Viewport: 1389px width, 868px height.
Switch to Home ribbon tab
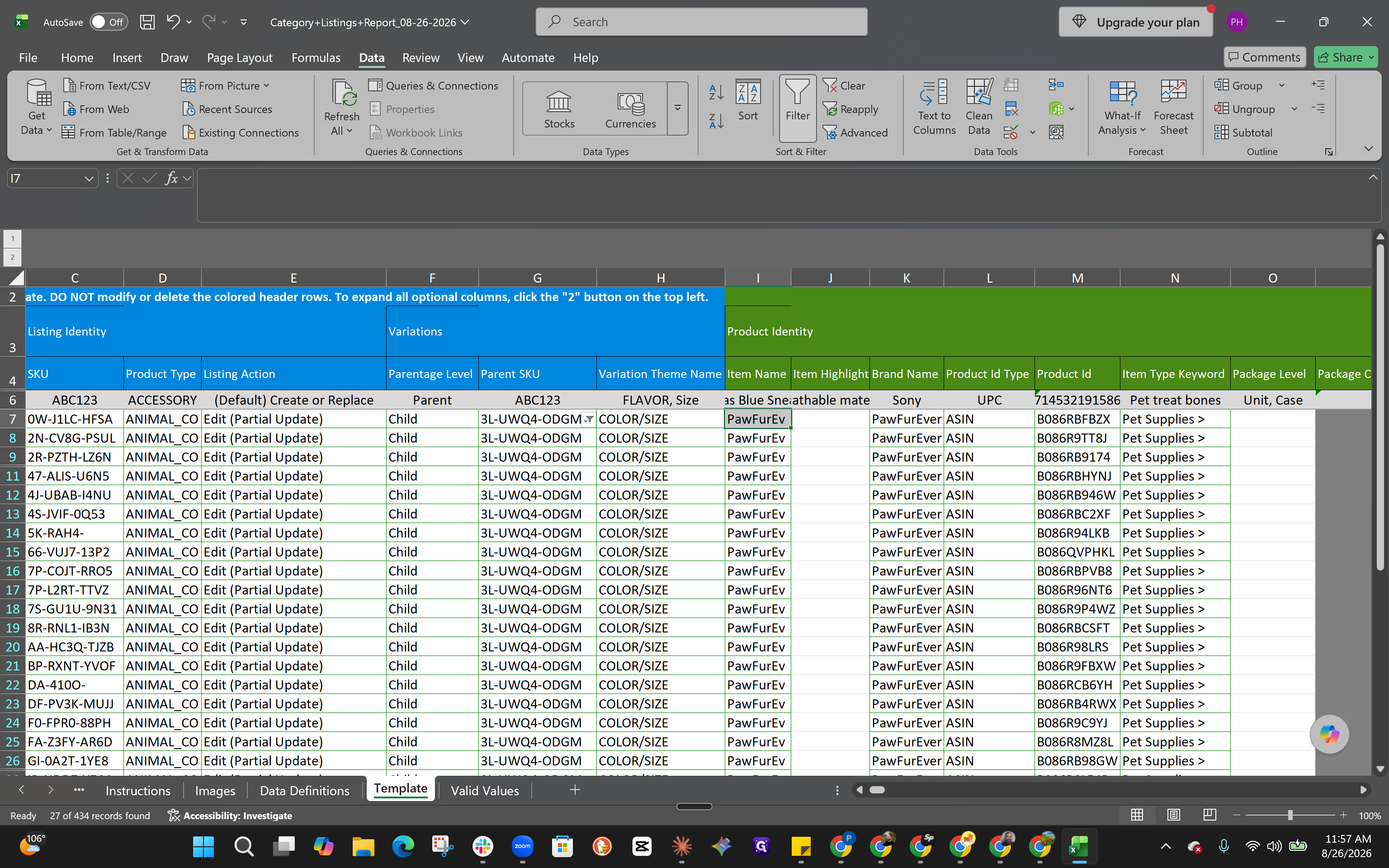[77, 57]
